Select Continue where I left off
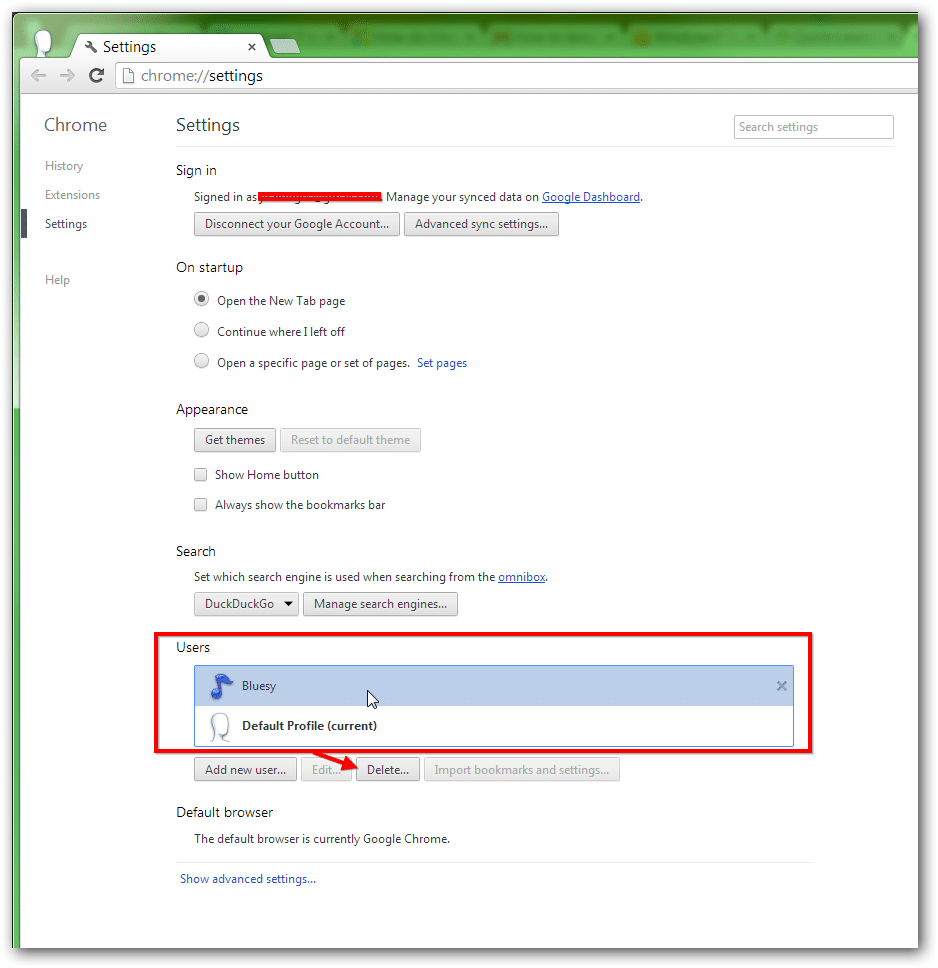Viewport: 938px width, 968px height. [x=201, y=331]
